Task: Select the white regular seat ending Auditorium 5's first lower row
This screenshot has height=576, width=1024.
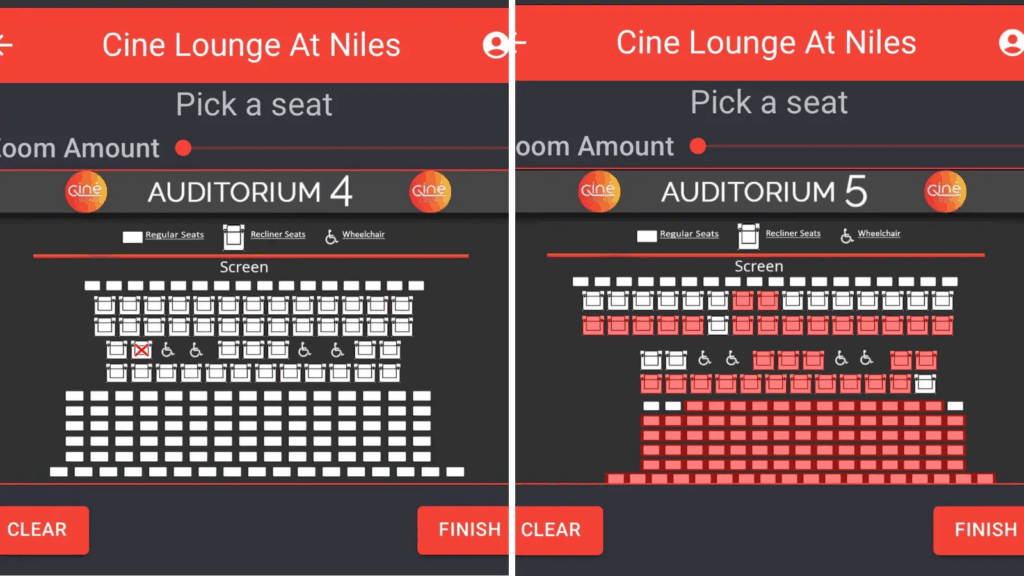Action: (955, 406)
